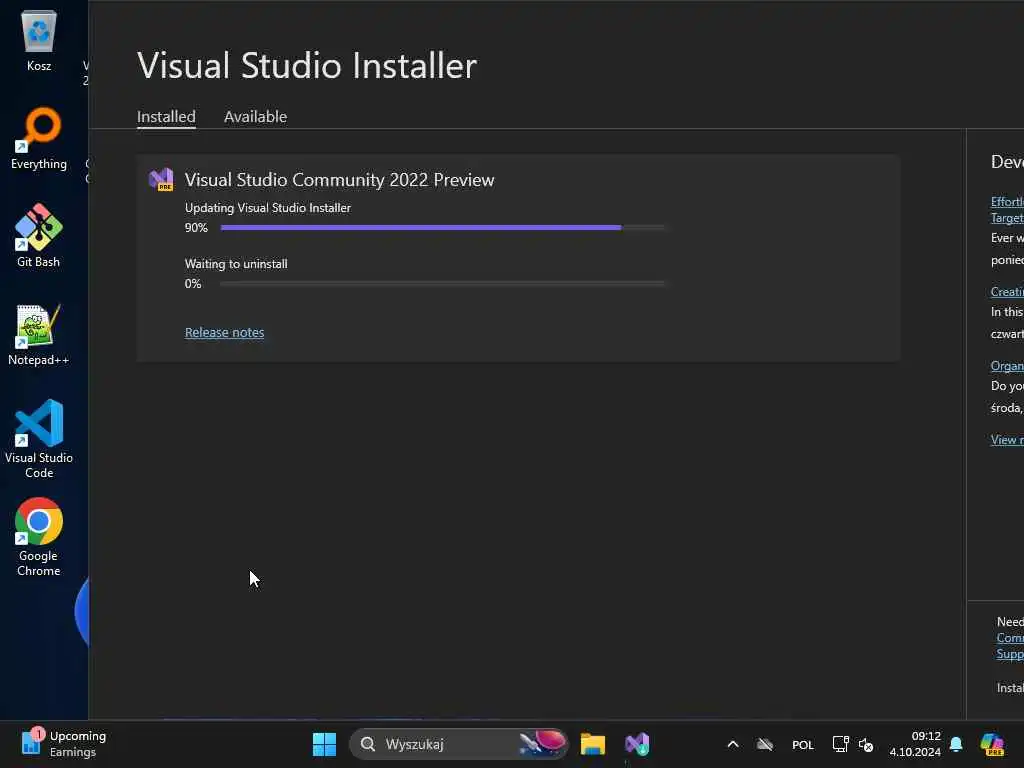Open the Notepad++ desktop shortcut
Image resolution: width=1024 pixels, height=768 pixels.
coord(39,334)
